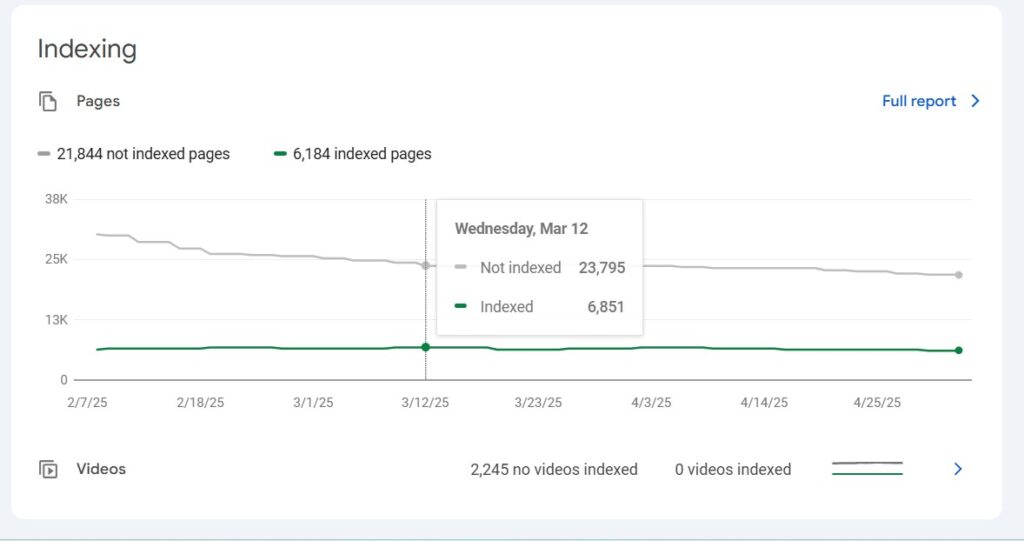Click the Videos mini sparkline chart
Viewport: 1024px width, 541px height.
(867, 468)
